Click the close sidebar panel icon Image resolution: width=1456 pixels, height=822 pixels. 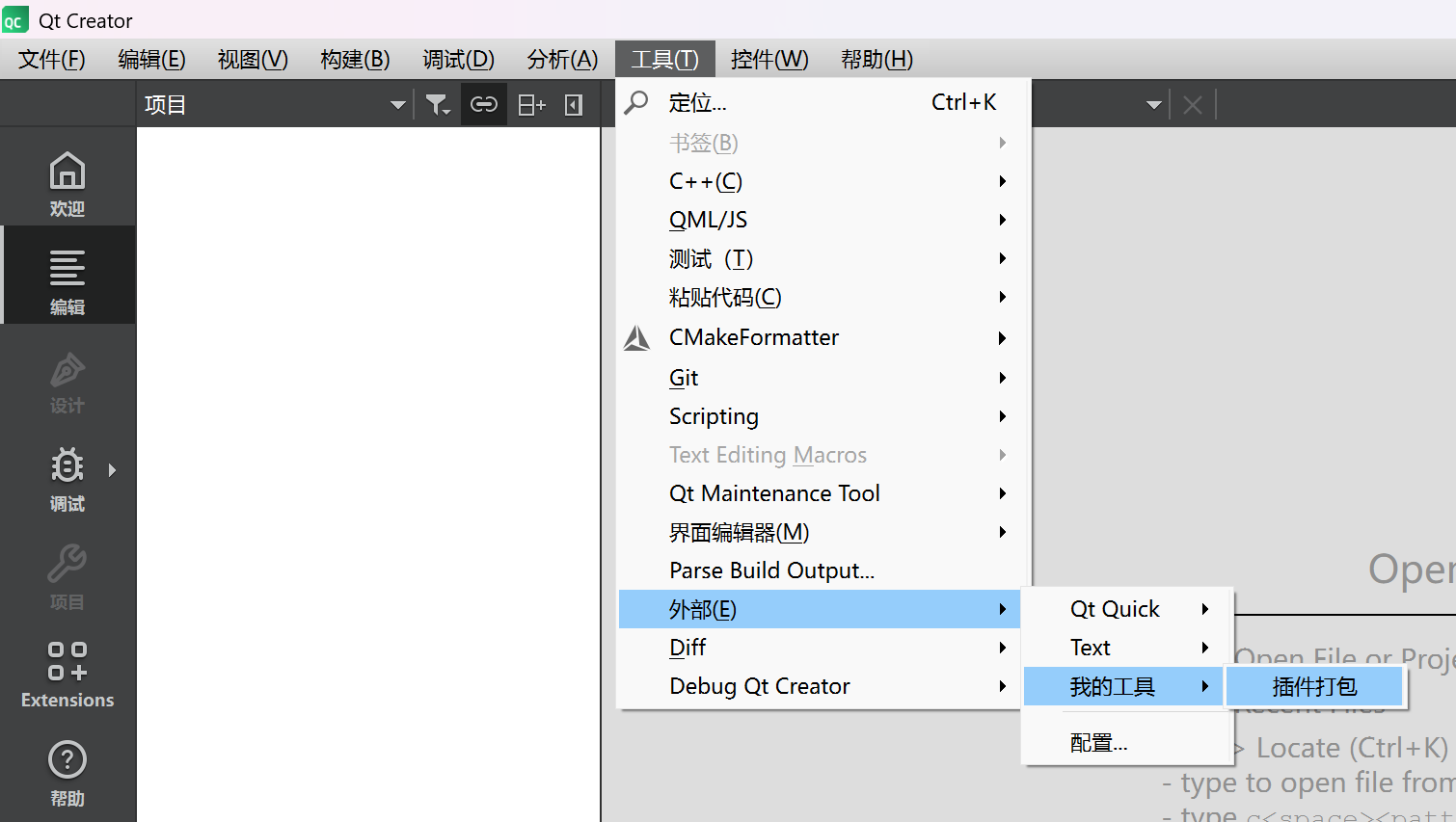574,104
